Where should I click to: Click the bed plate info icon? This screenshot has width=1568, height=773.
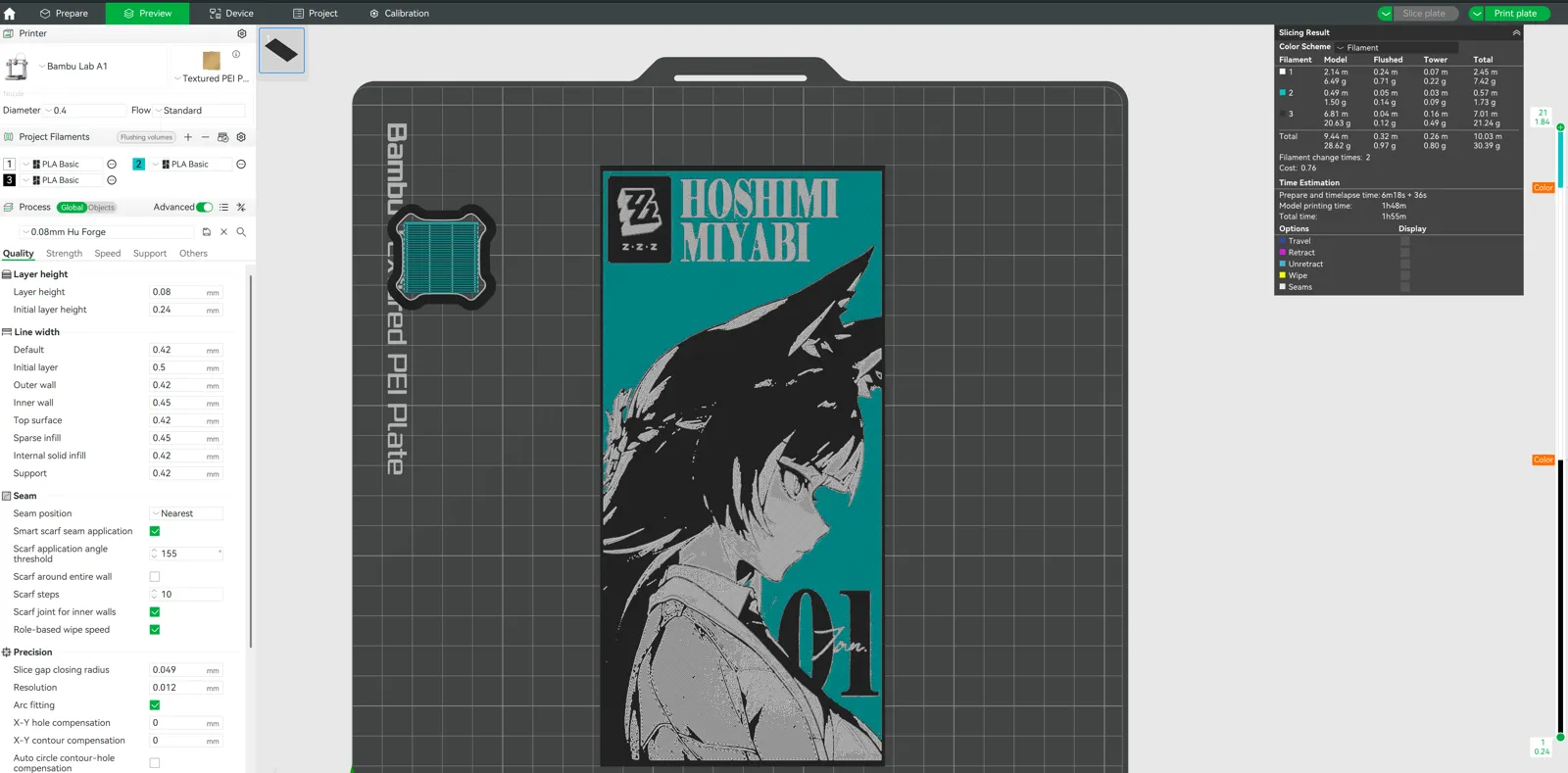tap(236, 55)
